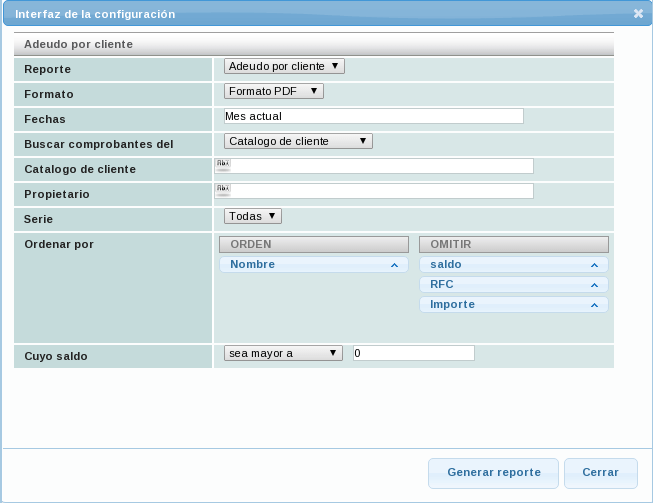Screen dimensions: 653x503
Task: Click the text icon in Propietario field
Action: click(x=222, y=189)
